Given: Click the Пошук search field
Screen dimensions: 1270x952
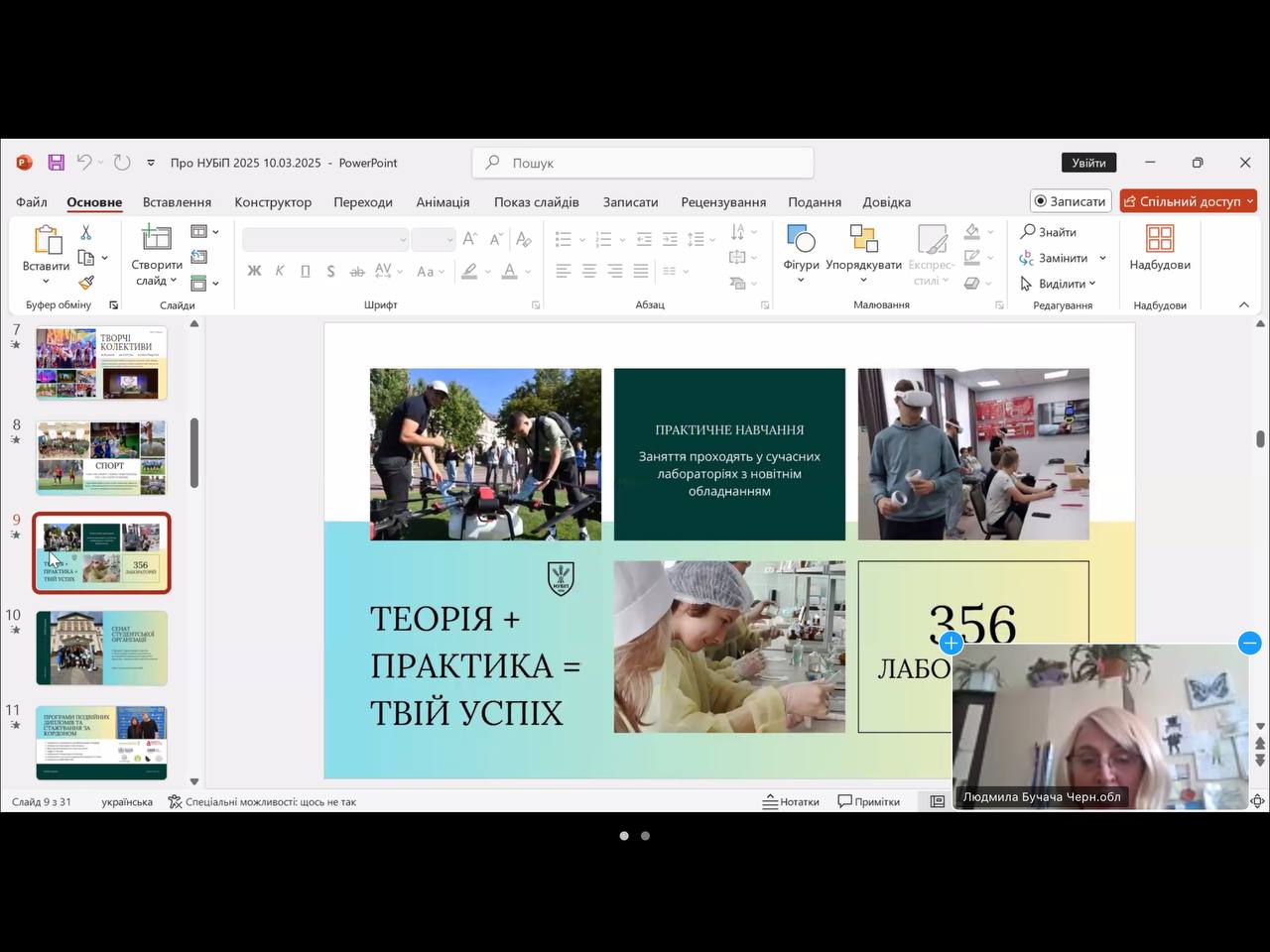Looking at the screenshot, I should 643,163.
